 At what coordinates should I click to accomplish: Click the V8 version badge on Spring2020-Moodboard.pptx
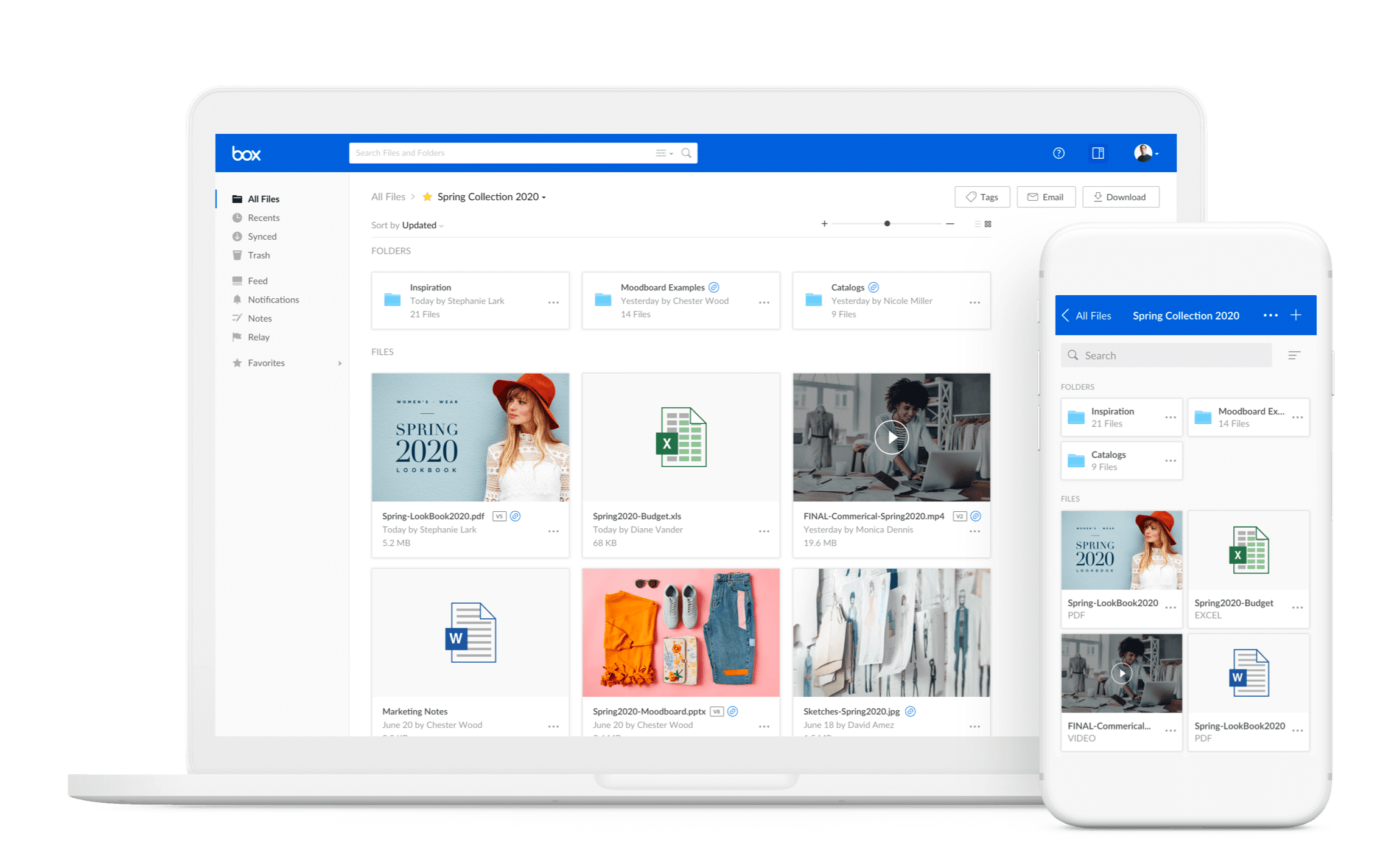717,711
